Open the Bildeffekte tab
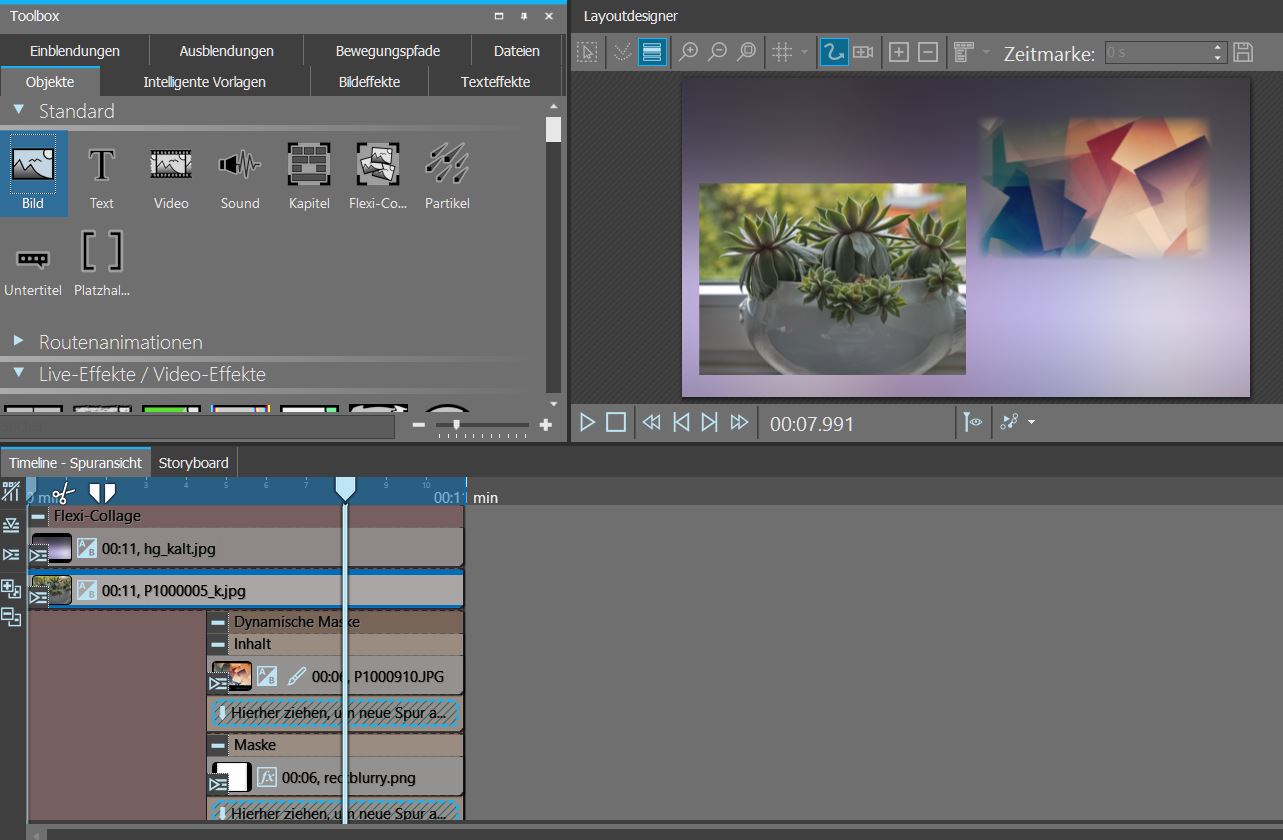The width and height of the screenshot is (1283, 840). click(x=369, y=82)
